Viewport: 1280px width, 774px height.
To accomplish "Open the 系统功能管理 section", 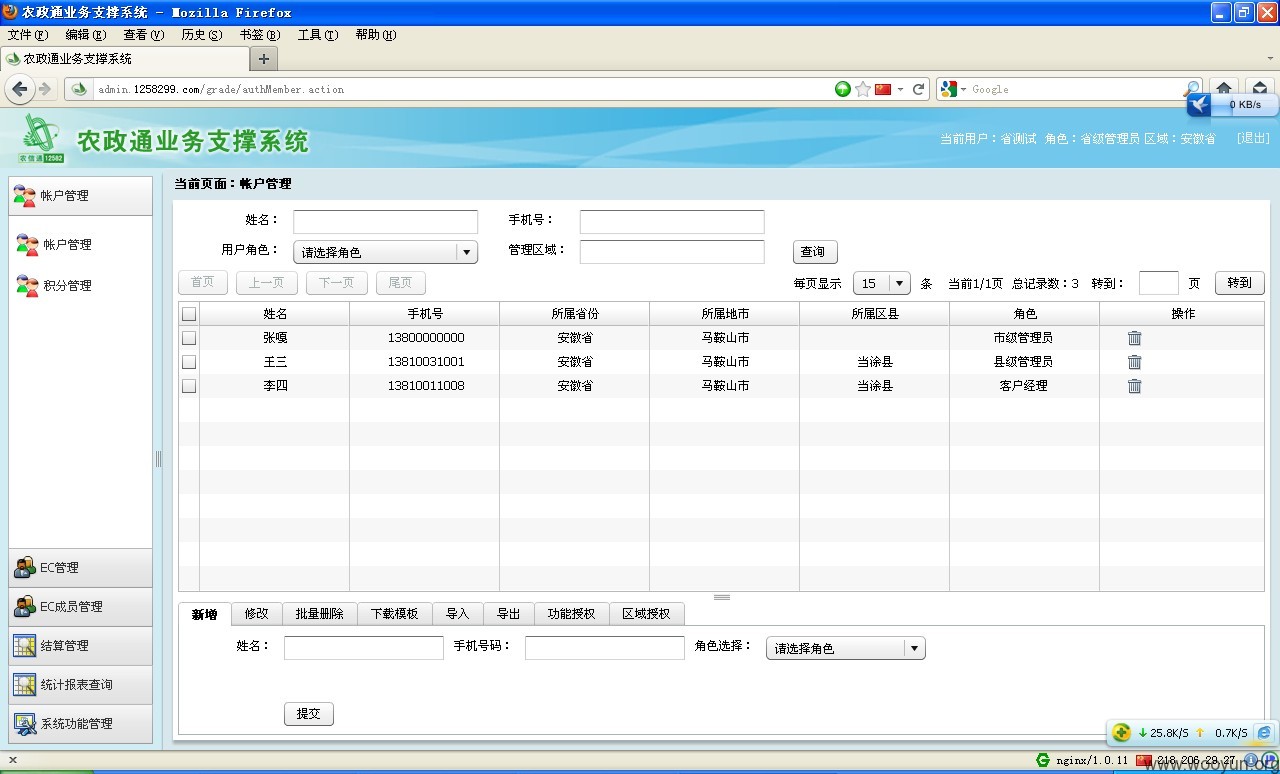I will point(80,724).
